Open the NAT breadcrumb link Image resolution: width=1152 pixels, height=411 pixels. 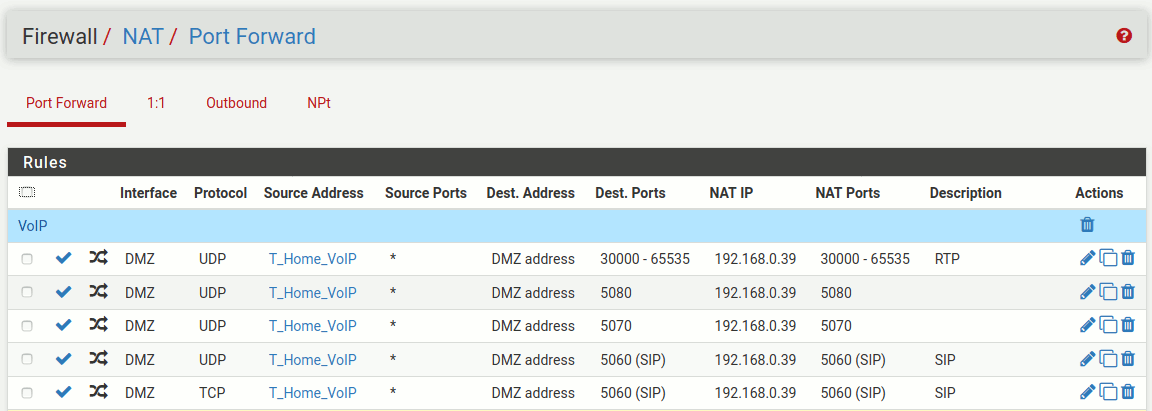(143, 37)
